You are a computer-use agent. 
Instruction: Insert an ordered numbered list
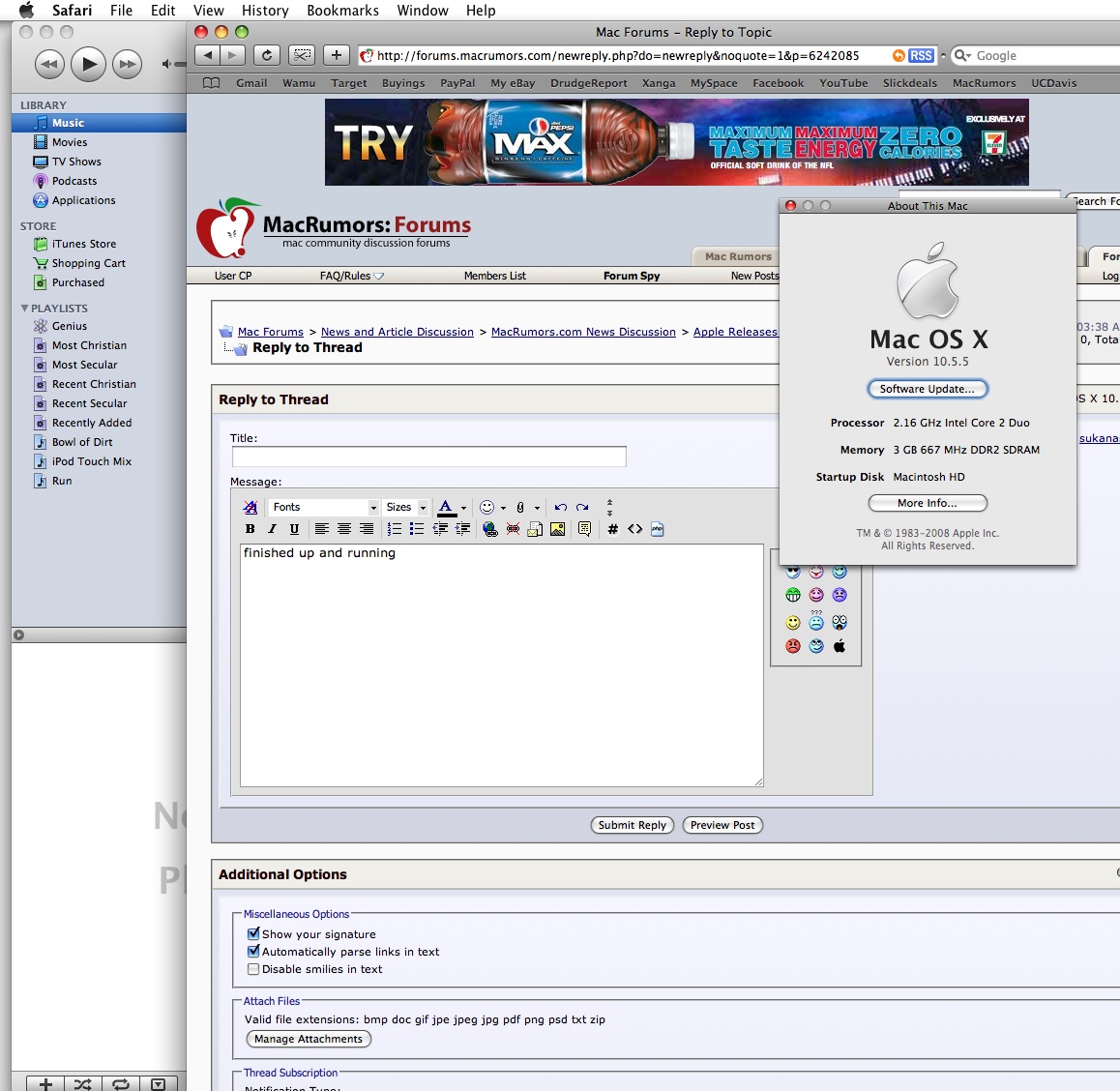(395, 529)
